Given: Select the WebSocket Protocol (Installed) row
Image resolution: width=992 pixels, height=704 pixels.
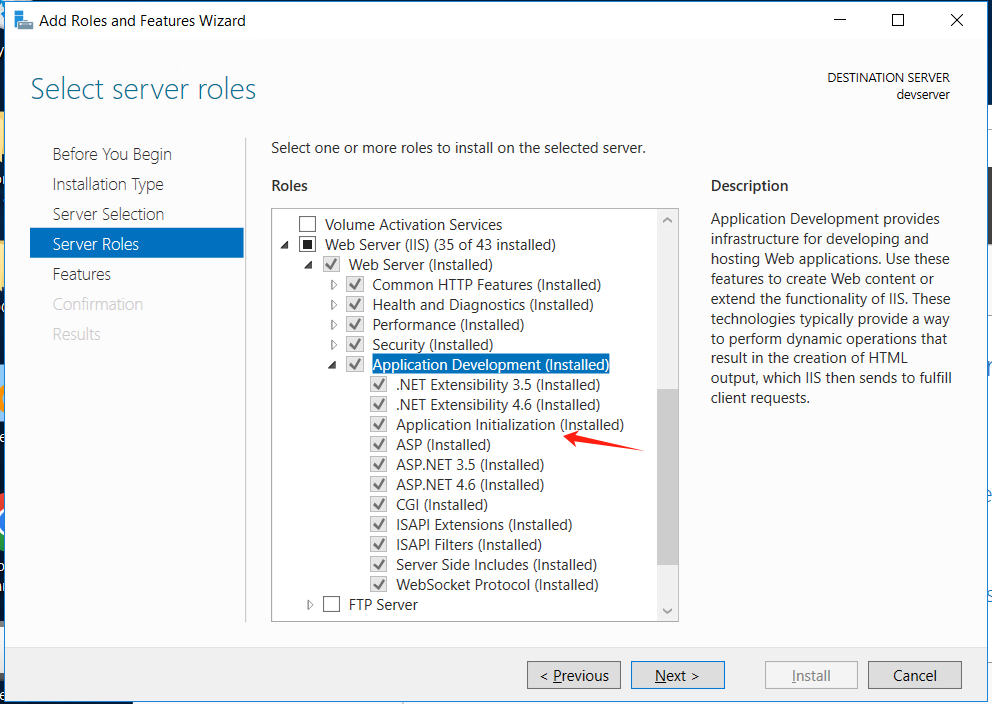Looking at the screenshot, I should click(x=497, y=584).
